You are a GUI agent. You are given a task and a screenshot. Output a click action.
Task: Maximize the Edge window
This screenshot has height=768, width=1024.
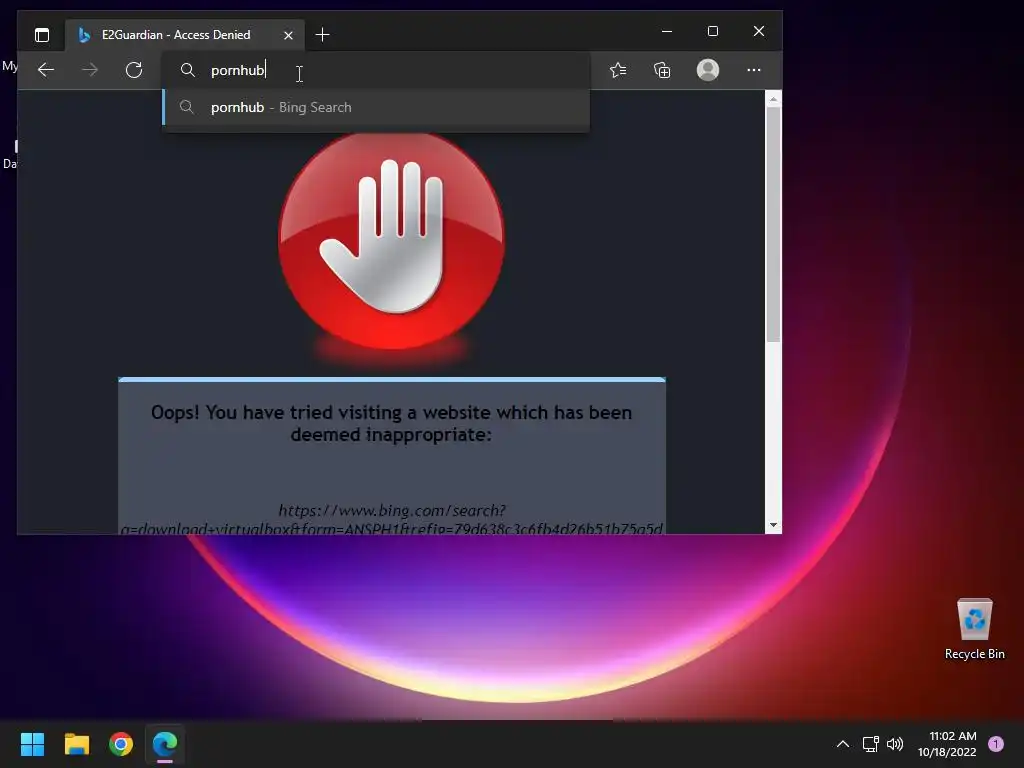712,31
